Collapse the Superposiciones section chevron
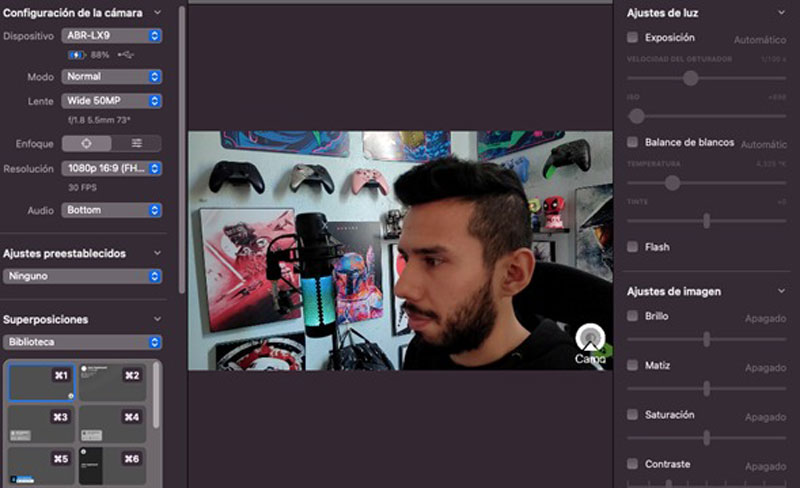The image size is (800, 488). click(x=157, y=320)
